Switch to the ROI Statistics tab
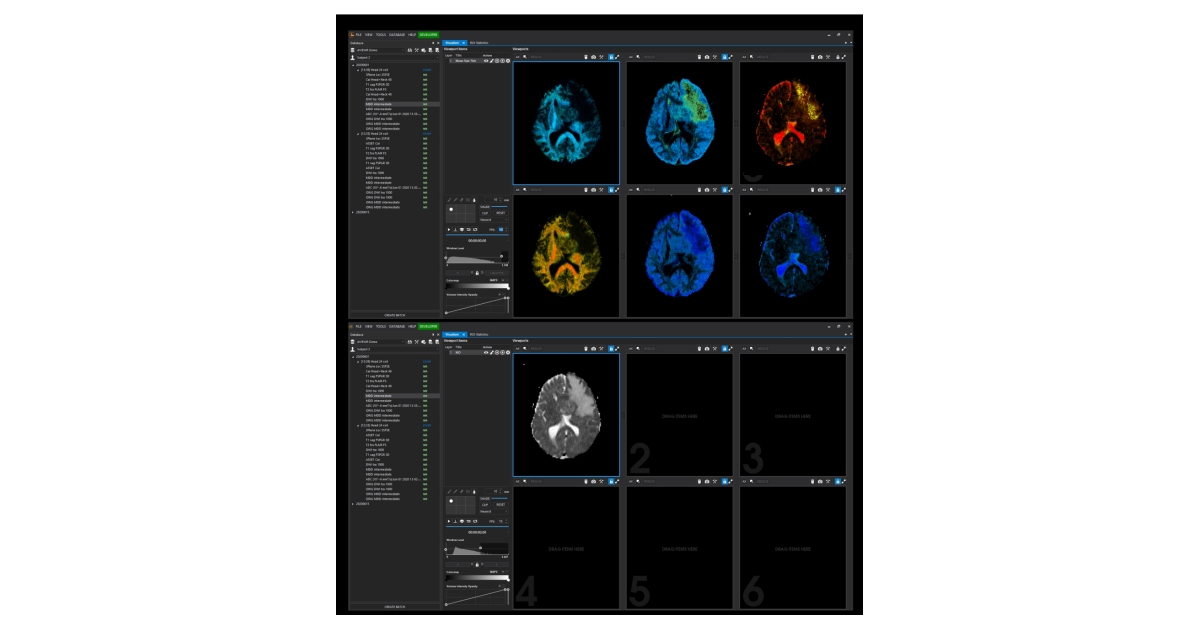The image size is (1200, 627). (x=479, y=43)
